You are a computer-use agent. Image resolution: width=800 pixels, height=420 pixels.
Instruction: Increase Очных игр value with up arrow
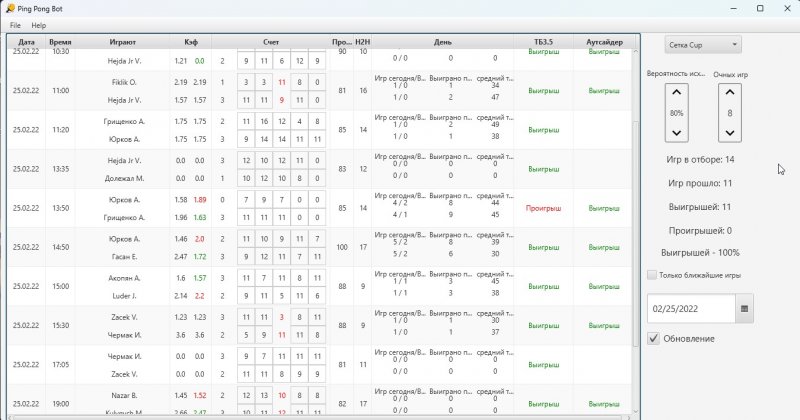click(730, 94)
